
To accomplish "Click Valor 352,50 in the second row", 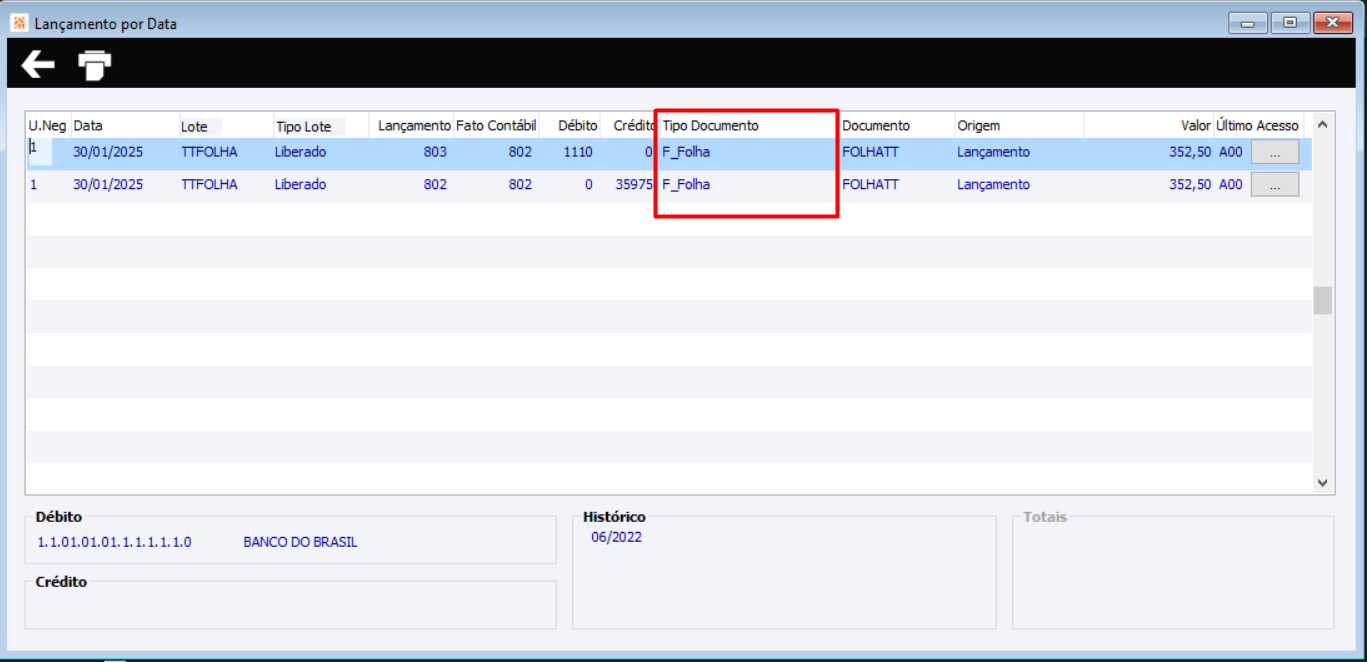I will point(1190,184).
